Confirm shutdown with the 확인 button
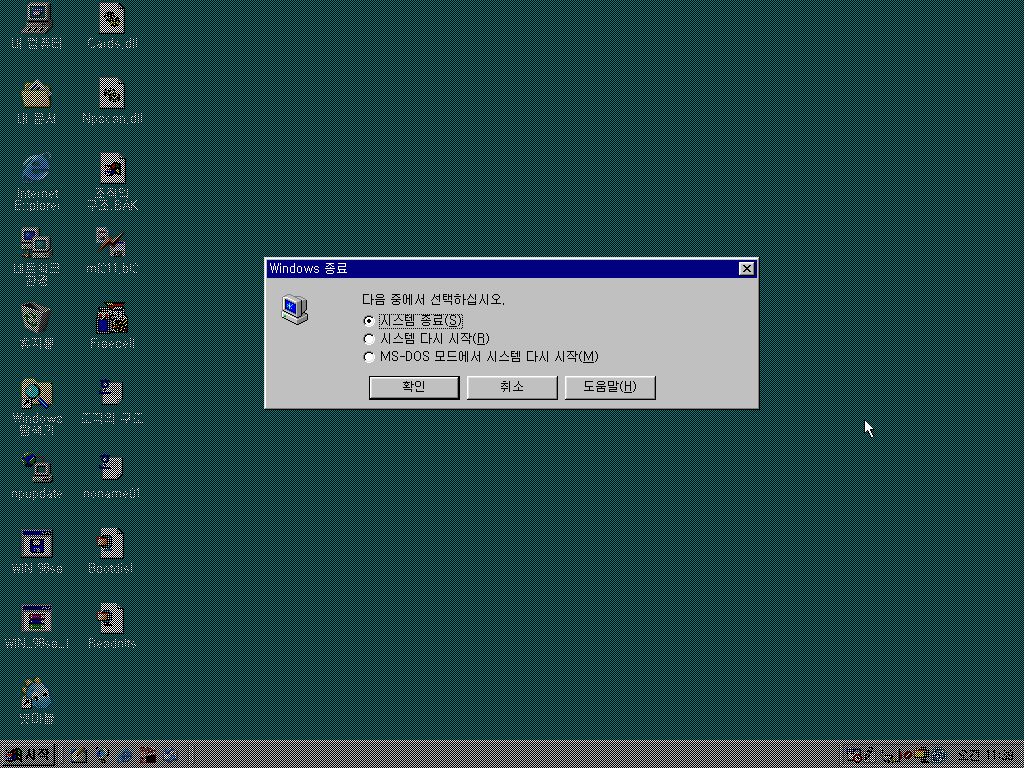The width and height of the screenshot is (1024, 768). 414,387
